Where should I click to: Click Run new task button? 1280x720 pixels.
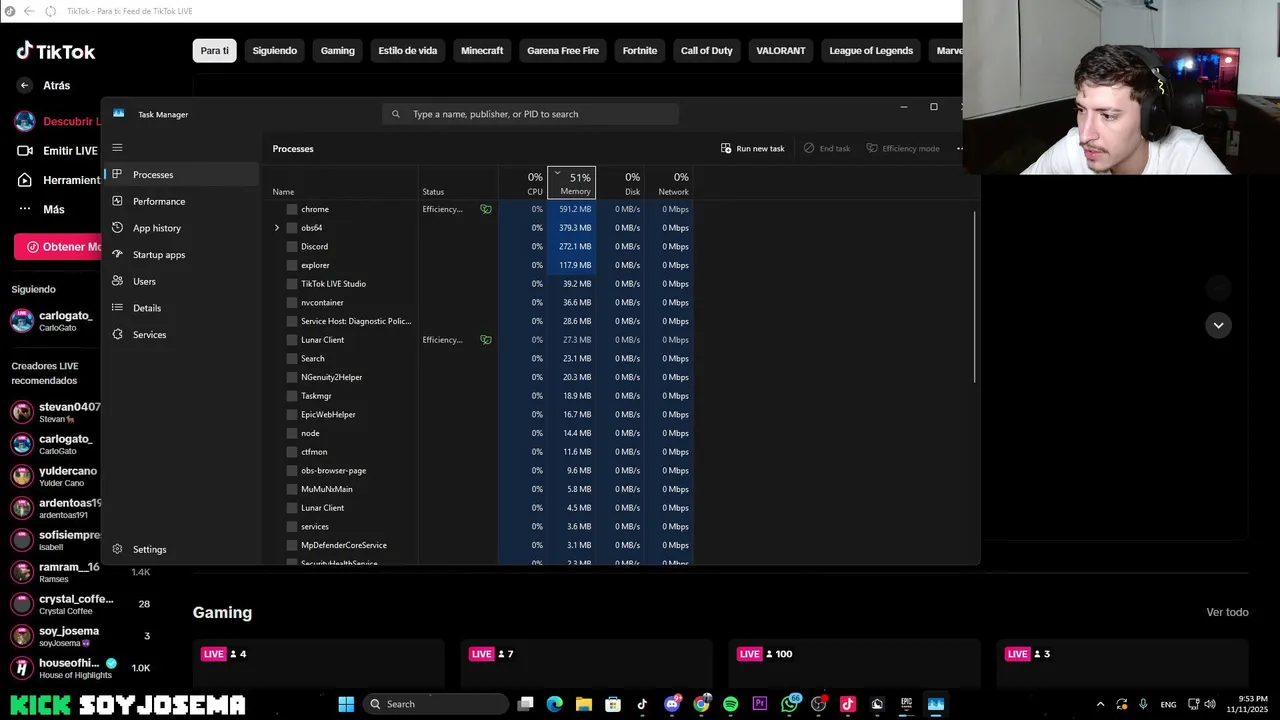click(x=753, y=148)
